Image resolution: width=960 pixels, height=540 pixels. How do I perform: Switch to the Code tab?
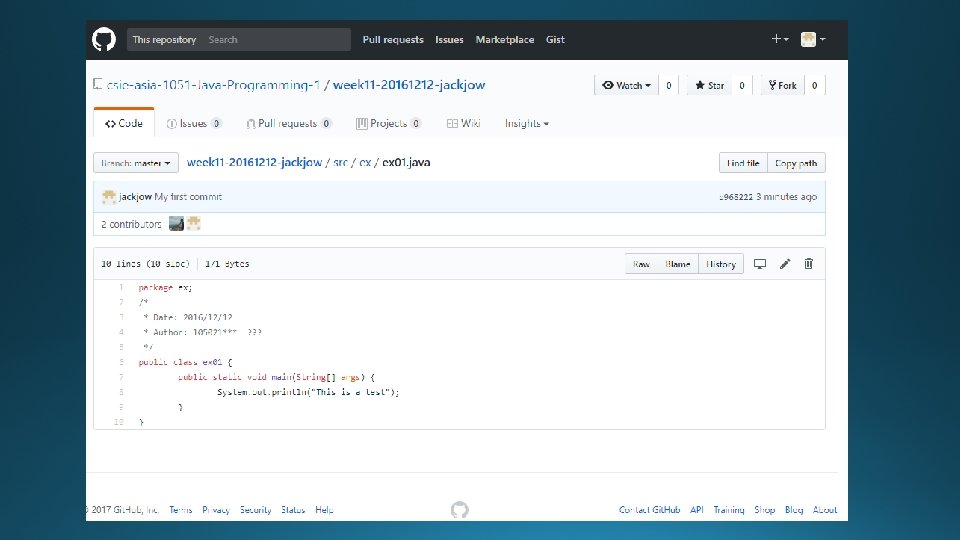(124, 123)
